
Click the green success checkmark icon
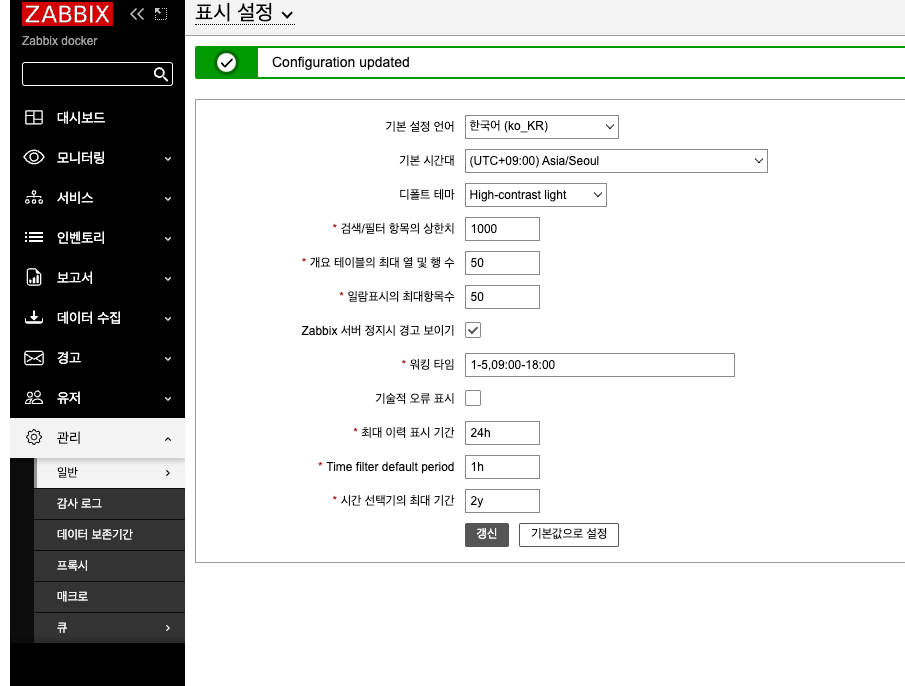[226, 62]
